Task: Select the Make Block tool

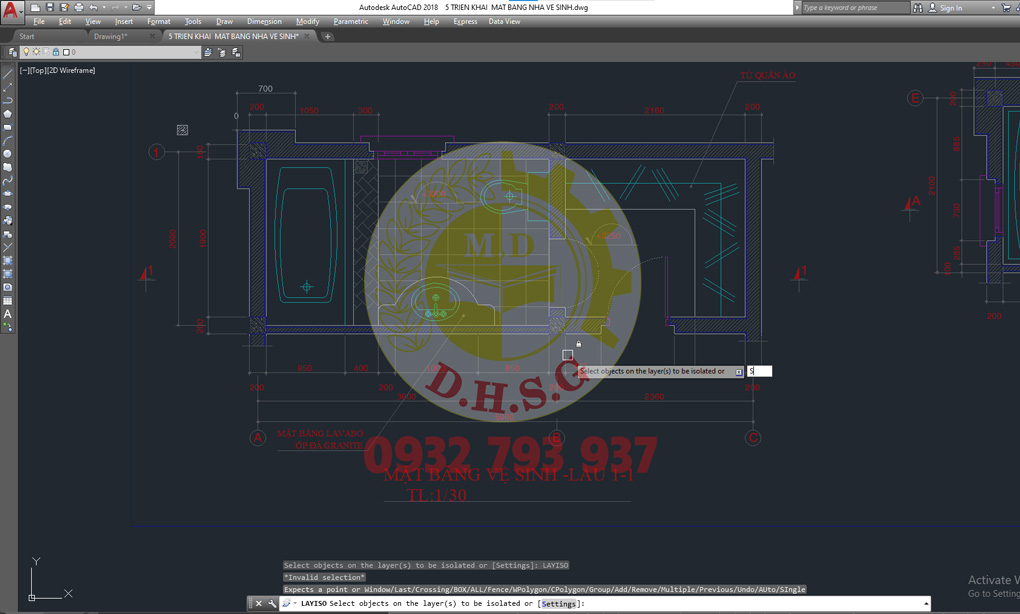Action: coord(8,234)
